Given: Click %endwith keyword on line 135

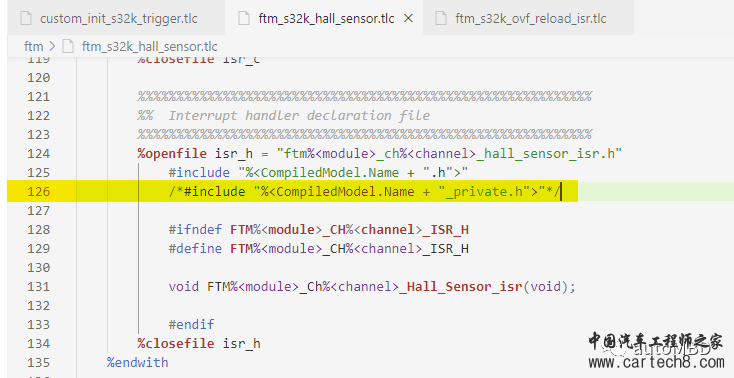Looking at the screenshot, I should (x=137, y=363).
